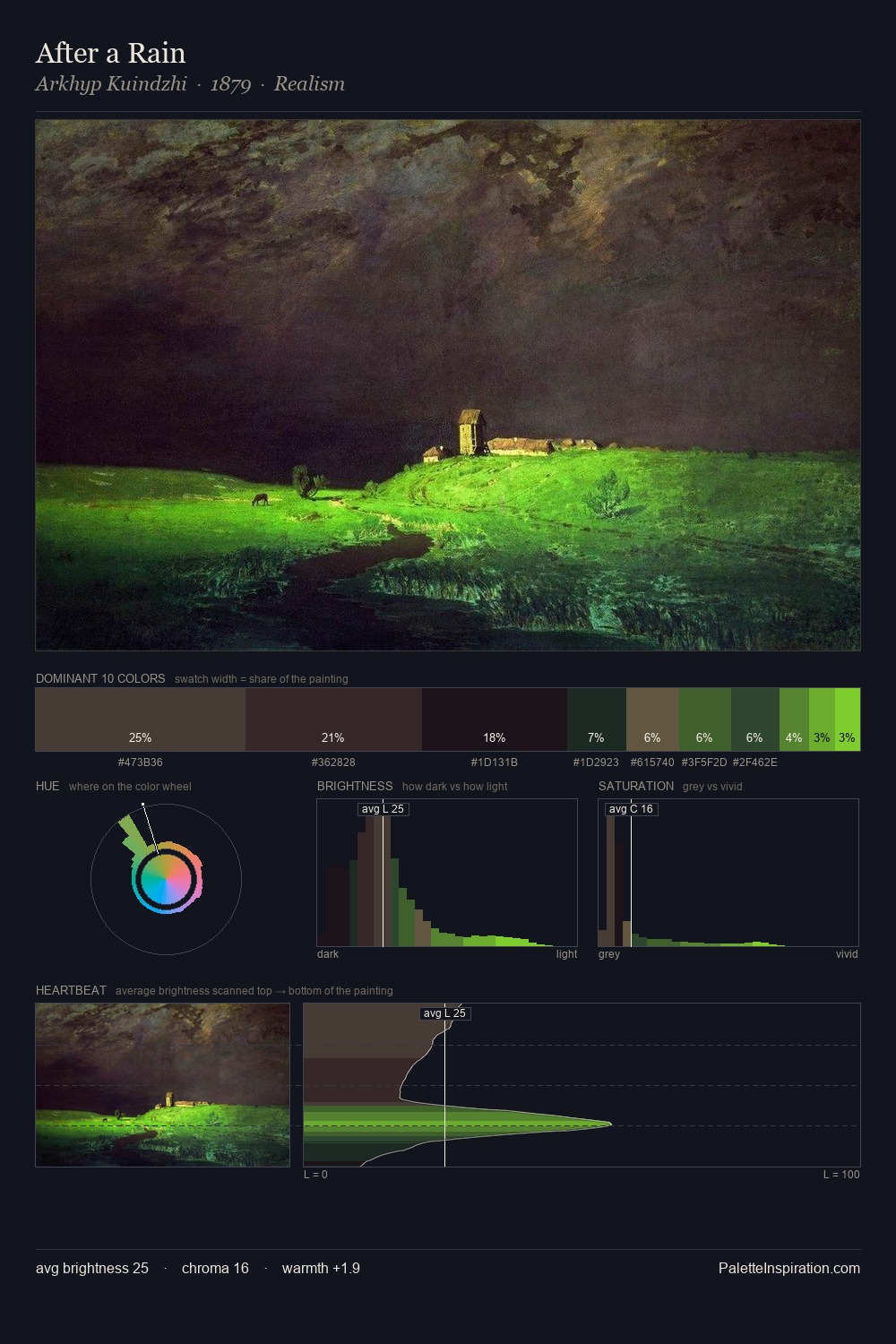Click the 7% dark green swatch
The image size is (896, 1344).
[597, 719]
